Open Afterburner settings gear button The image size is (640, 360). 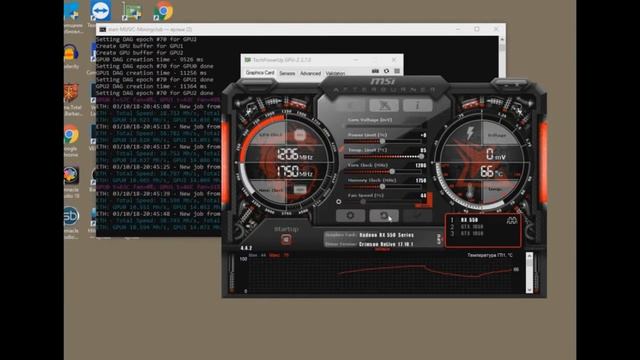pos(350,216)
